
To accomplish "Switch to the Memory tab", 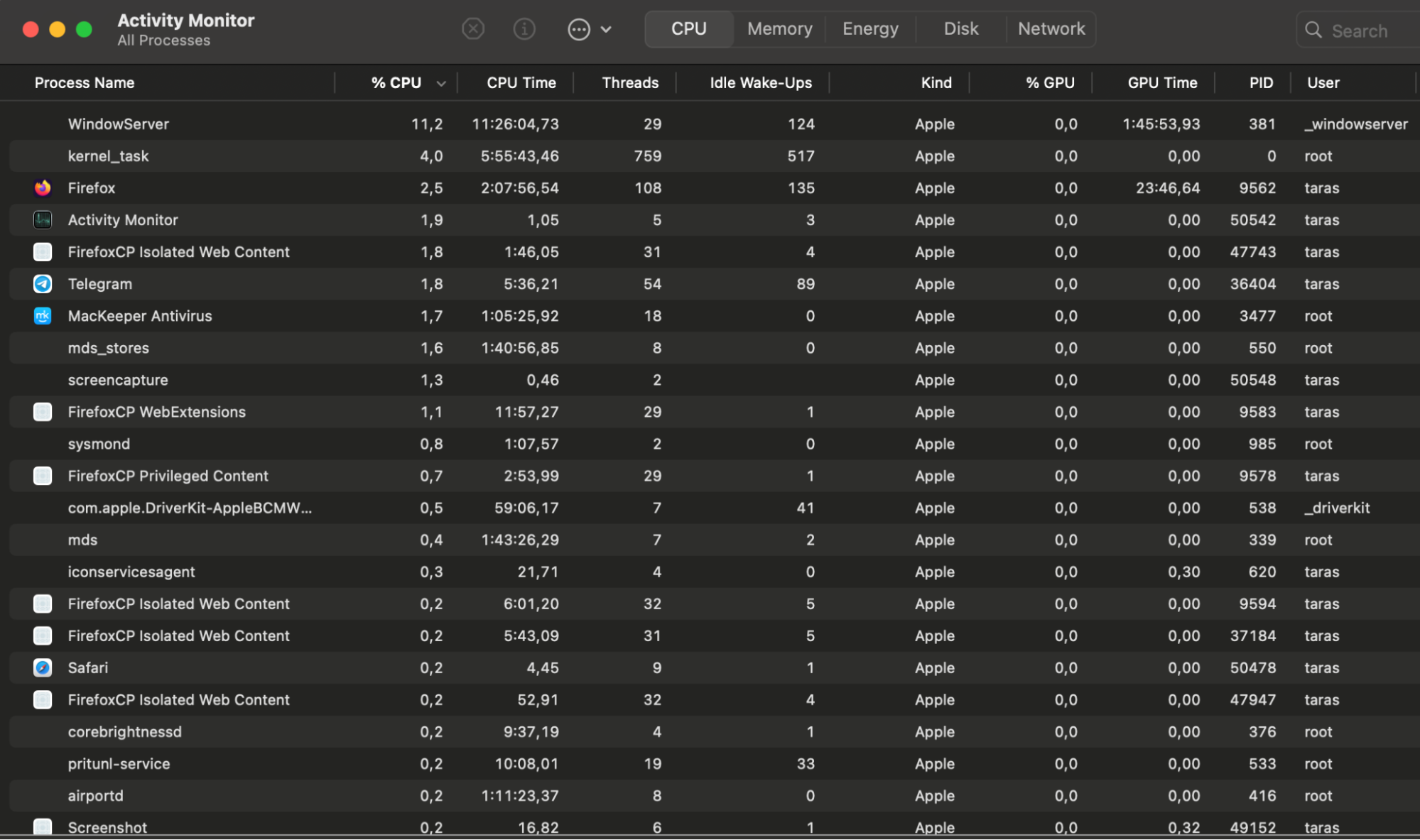I will point(779,28).
